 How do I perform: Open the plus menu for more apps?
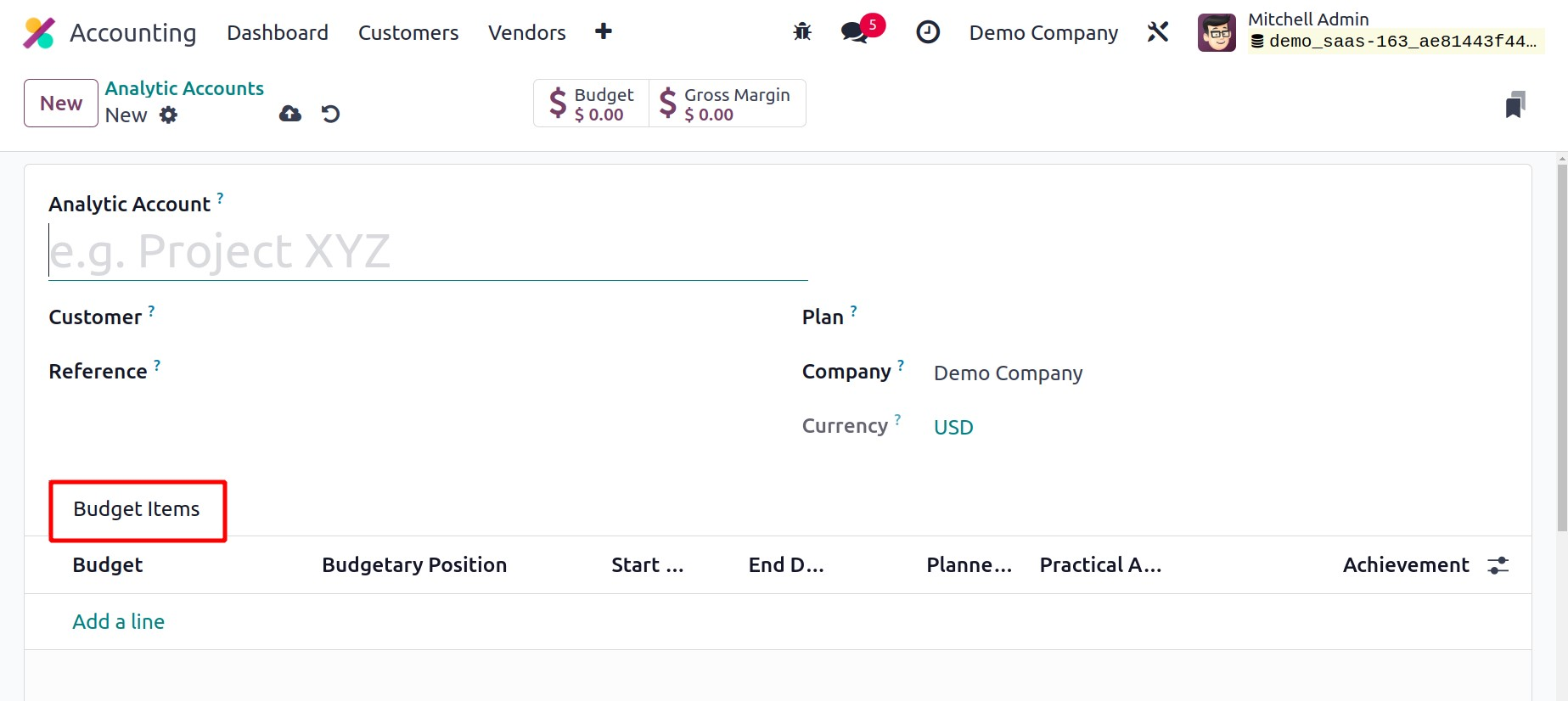pyautogui.click(x=604, y=32)
